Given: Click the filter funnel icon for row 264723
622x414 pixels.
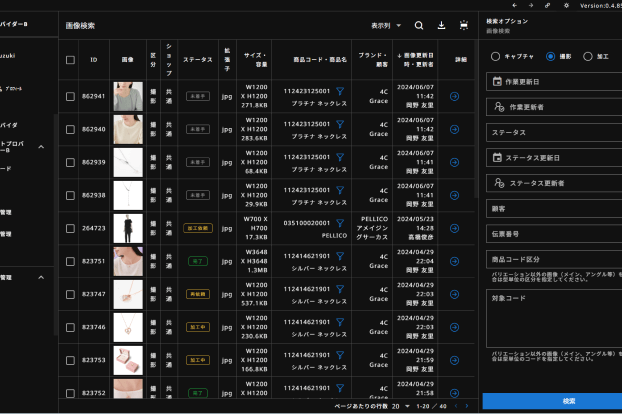Looking at the screenshot, I should 340,223.
